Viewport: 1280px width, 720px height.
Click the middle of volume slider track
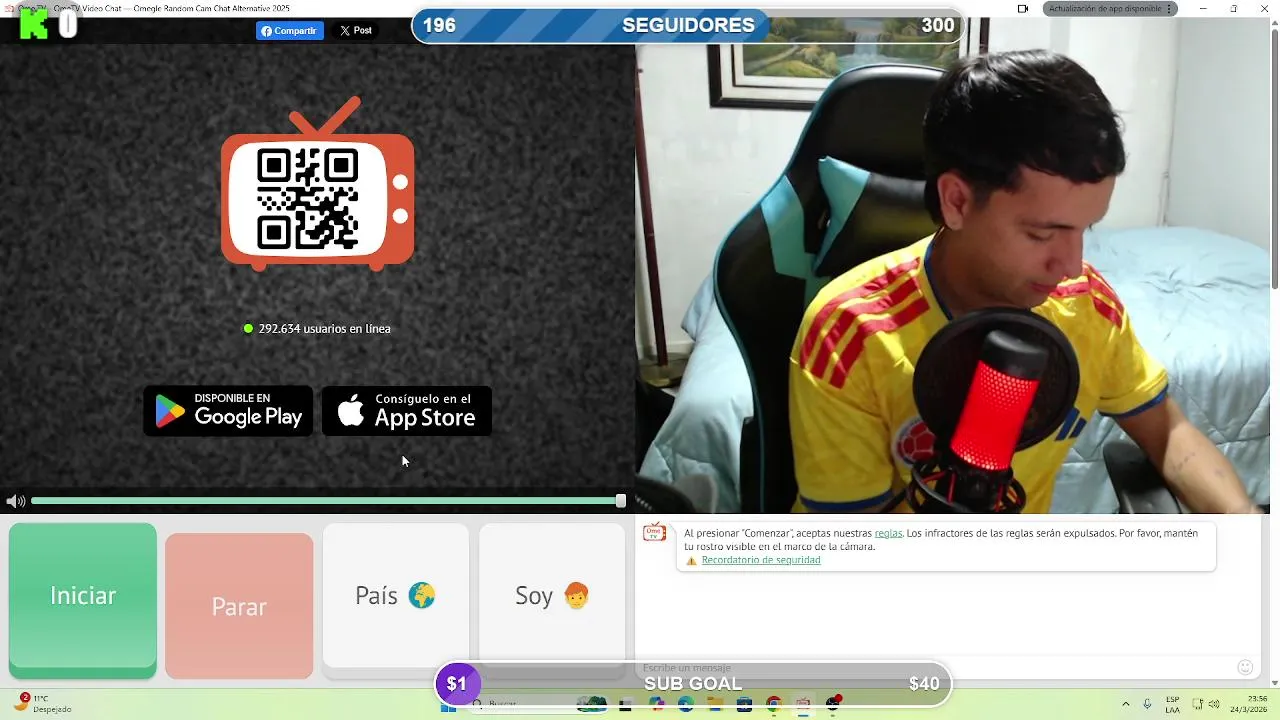coord(325,501)
